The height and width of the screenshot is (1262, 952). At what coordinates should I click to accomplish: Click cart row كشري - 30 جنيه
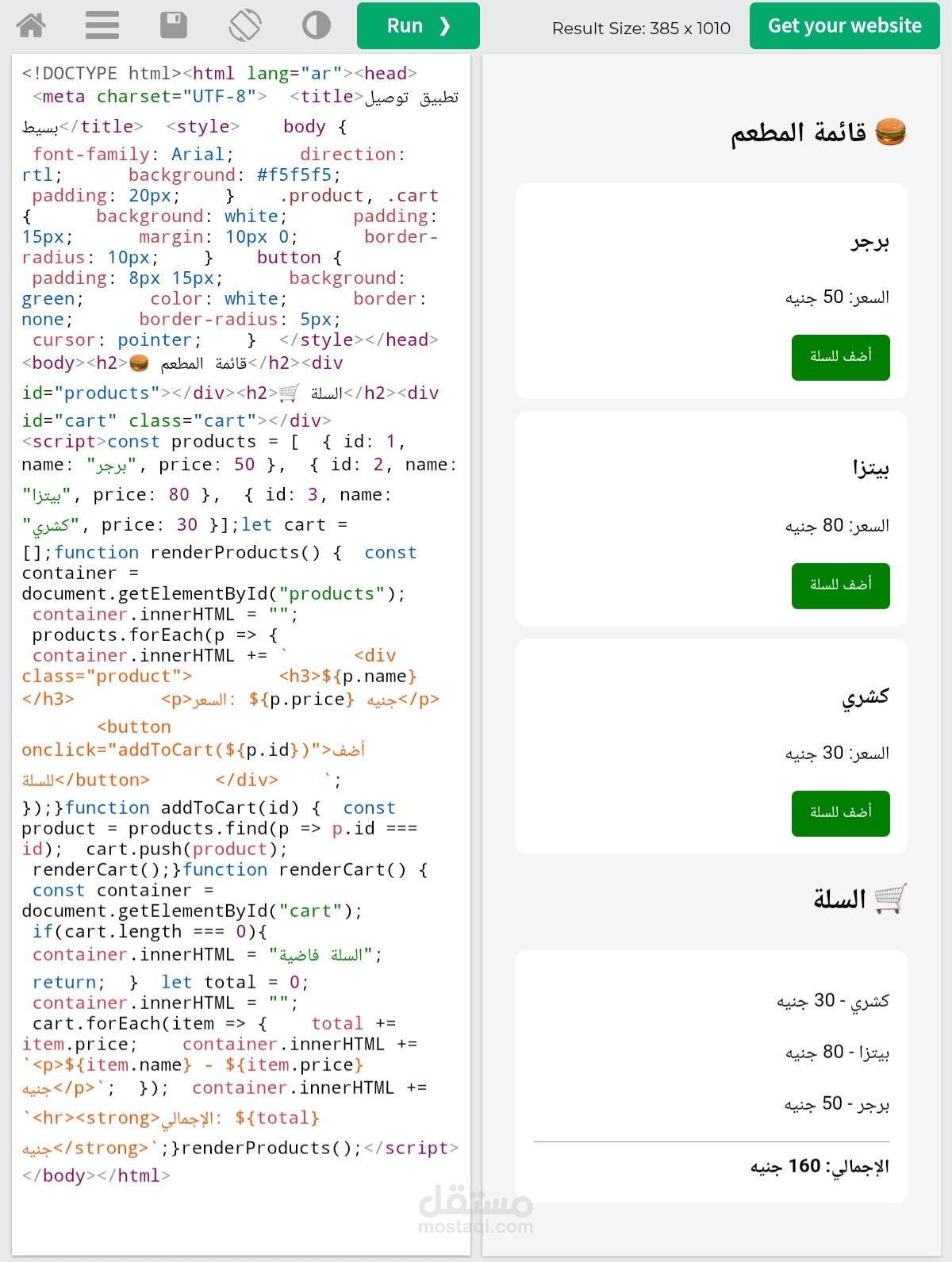coord(833,1001)
